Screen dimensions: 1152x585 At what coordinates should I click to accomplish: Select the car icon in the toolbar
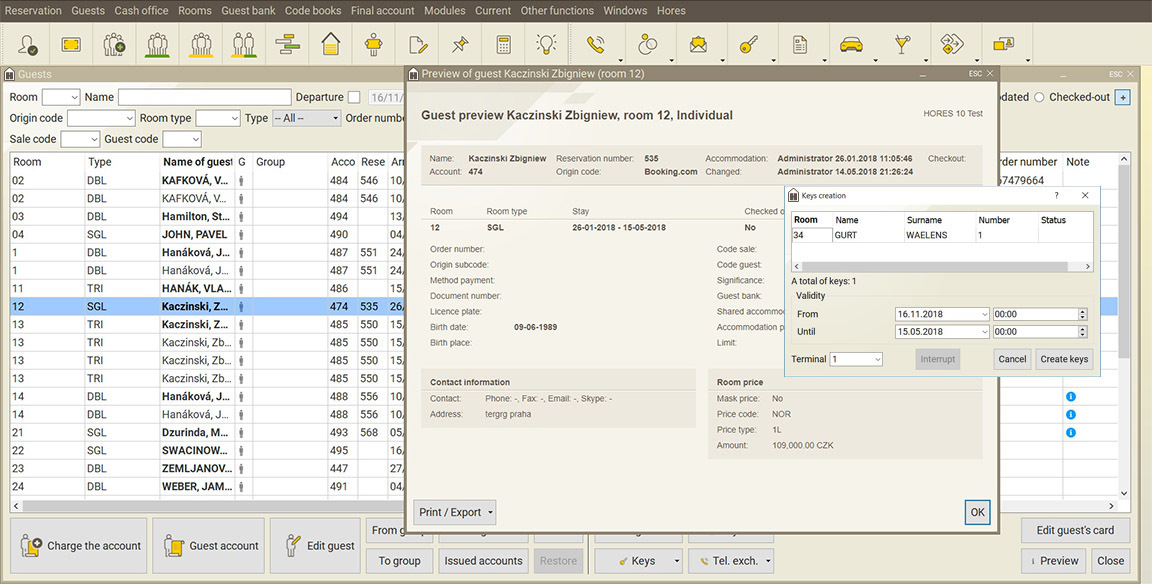coord(850,44)
